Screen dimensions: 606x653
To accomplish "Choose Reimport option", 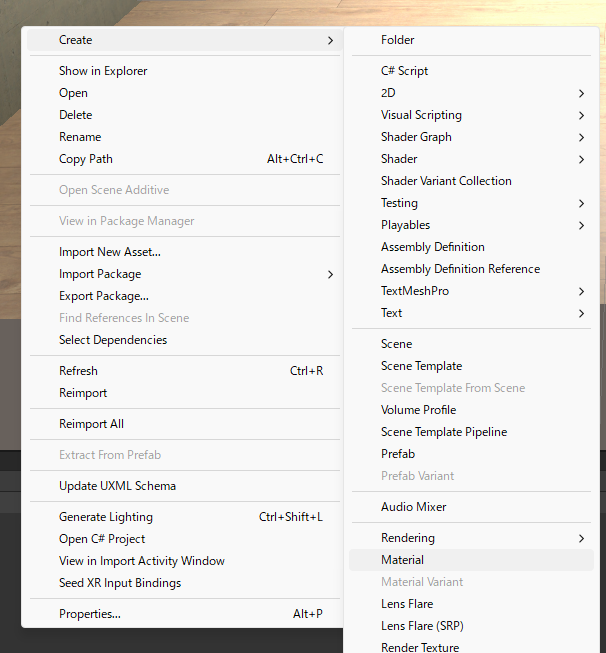I will pyautogui.click(x=185, y=393).
